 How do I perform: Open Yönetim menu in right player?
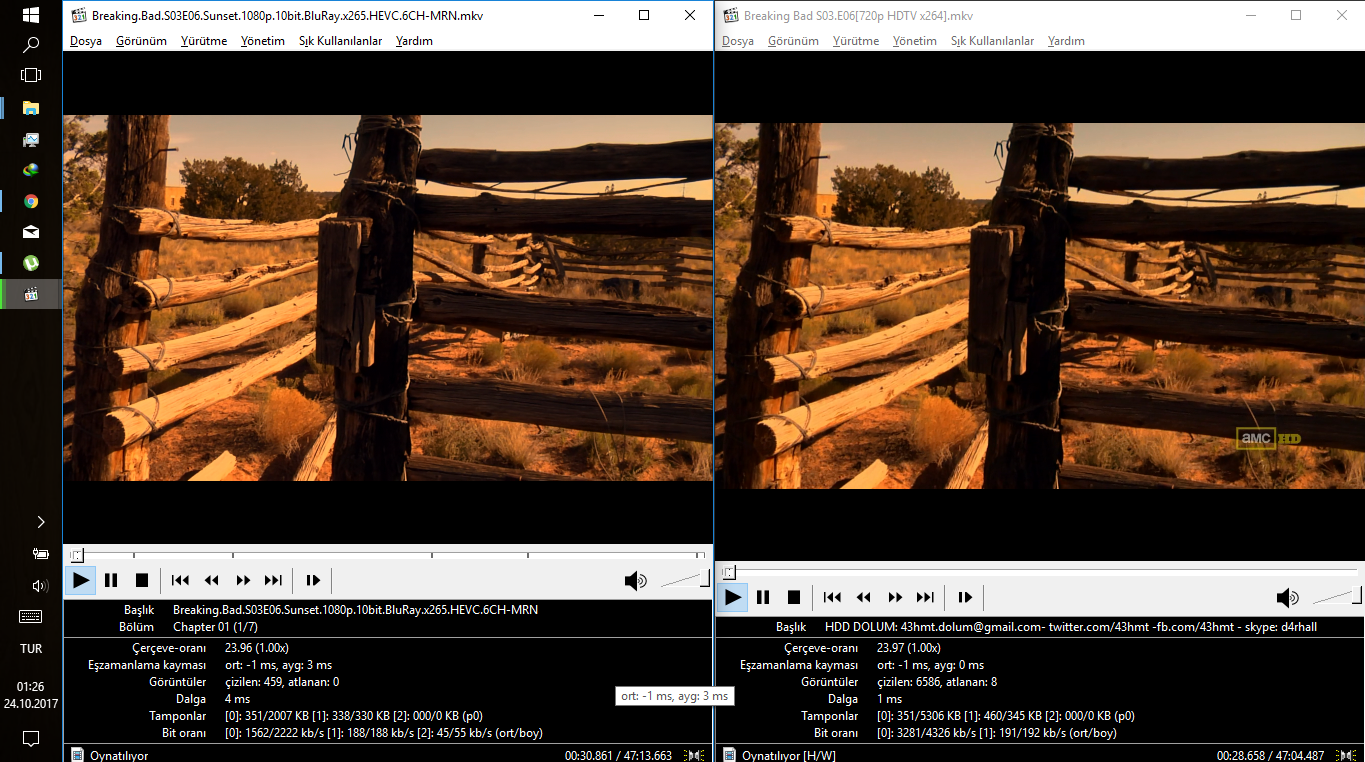click(x=915, y=41)
